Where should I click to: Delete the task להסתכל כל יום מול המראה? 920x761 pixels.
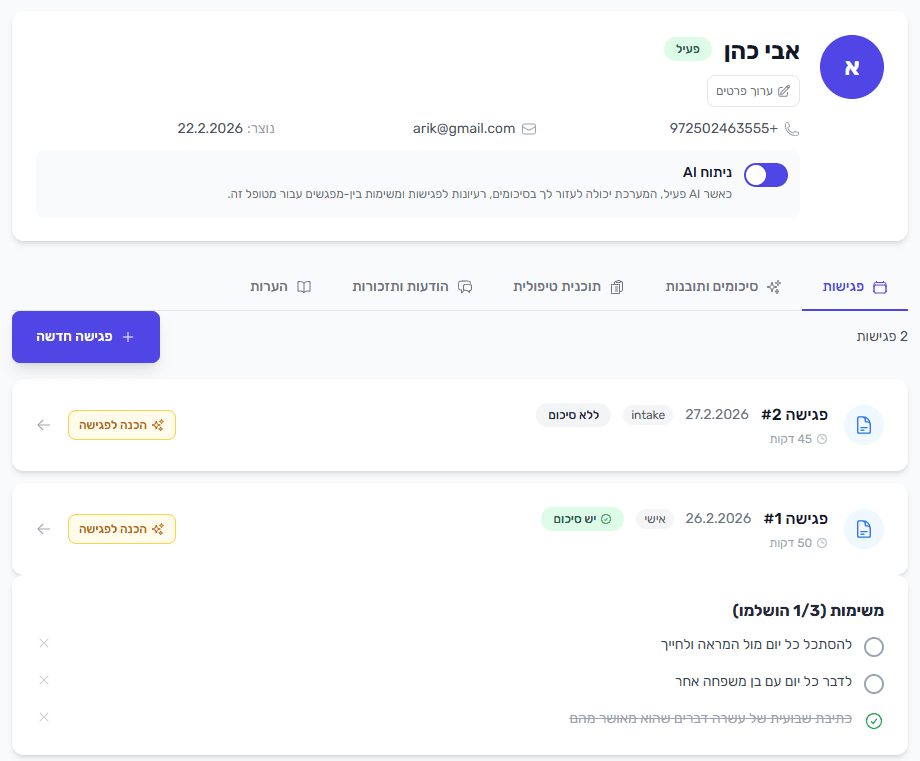[x=43, y=643]
